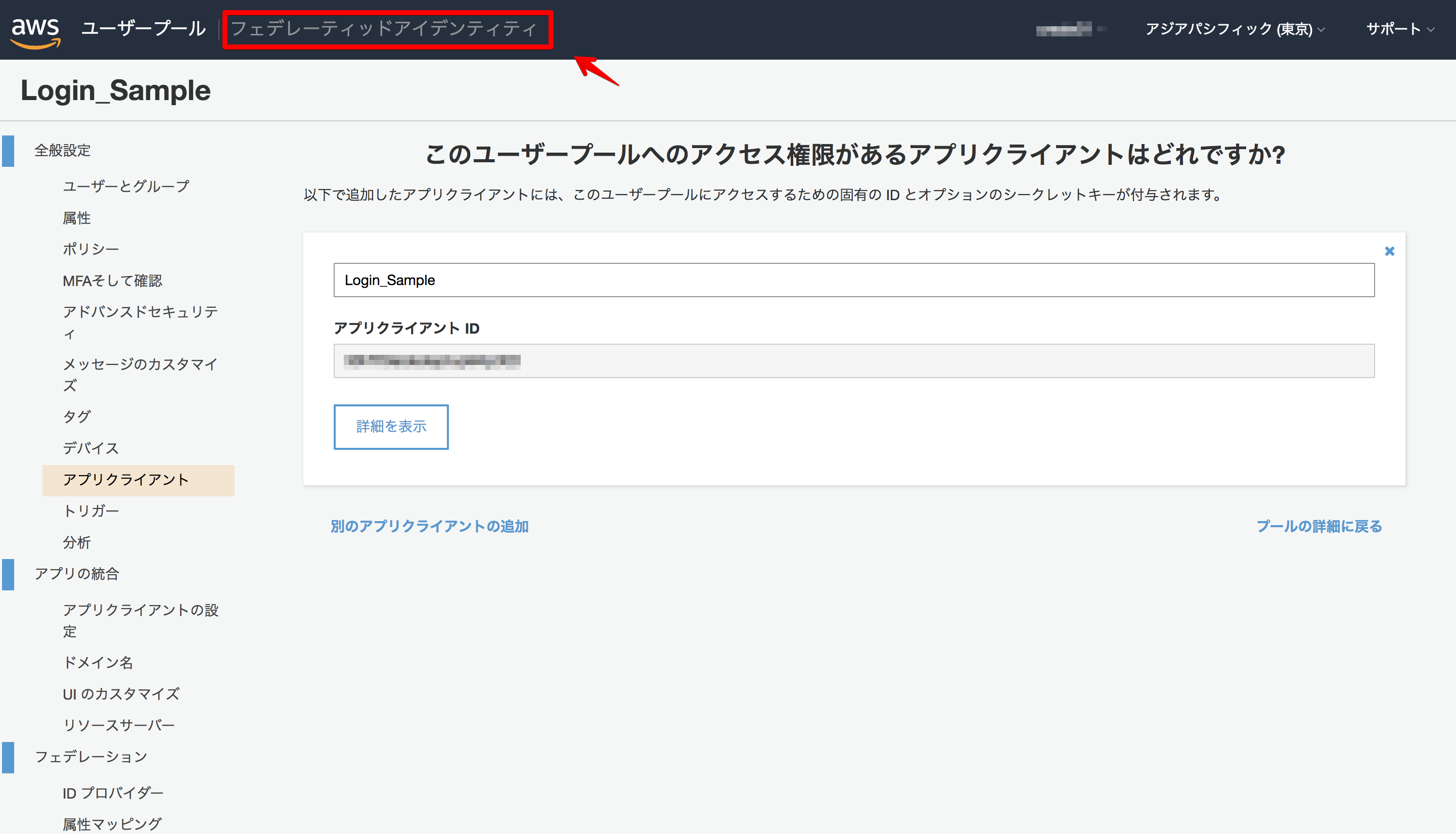The width and height of the screenshot is (1456, 834).
Task: Open ユーザーとグループ in the sidebar
Action: click(126, 186)
